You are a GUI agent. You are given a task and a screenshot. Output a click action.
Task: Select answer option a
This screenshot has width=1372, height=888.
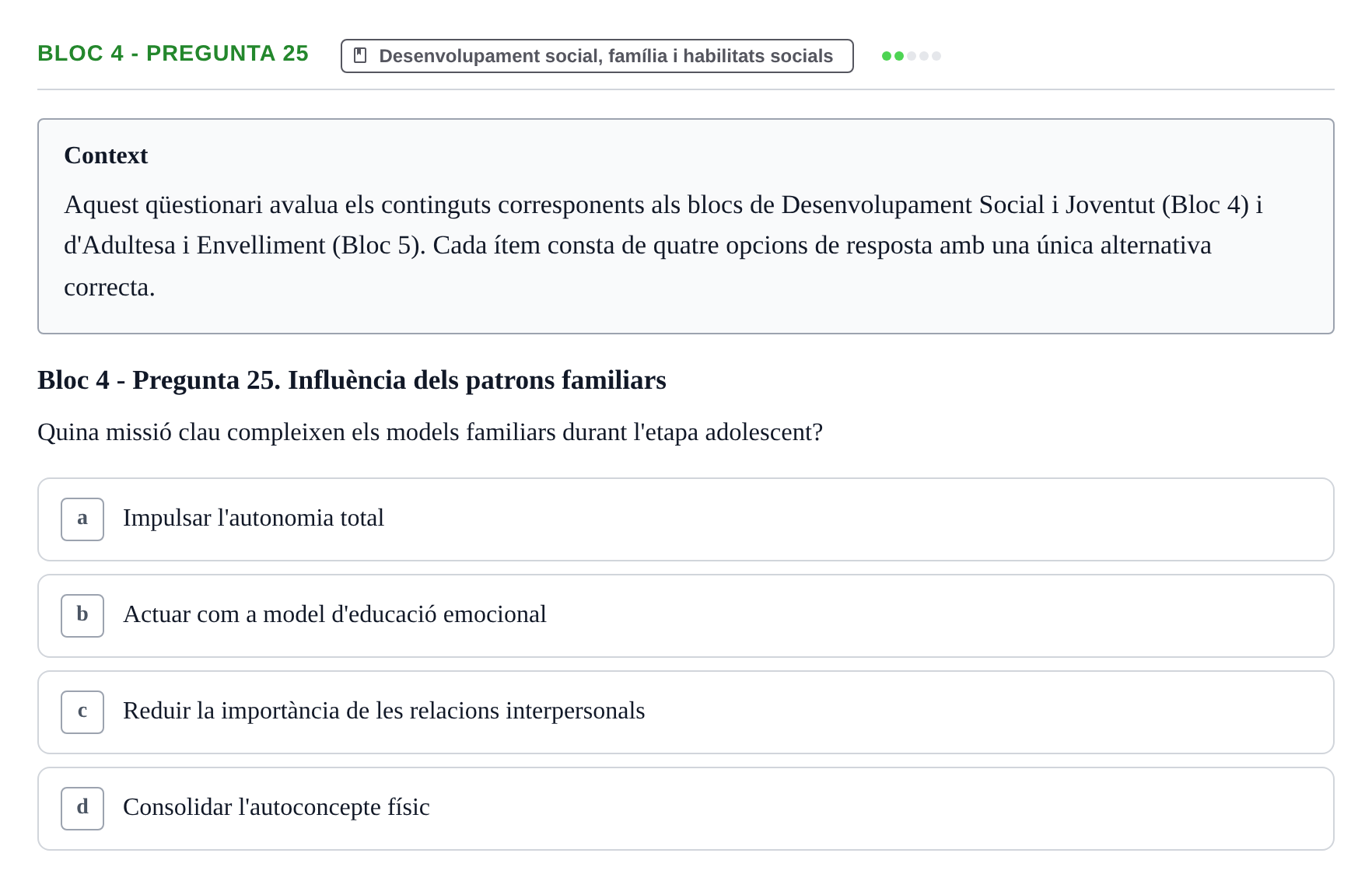click(685, 519)
